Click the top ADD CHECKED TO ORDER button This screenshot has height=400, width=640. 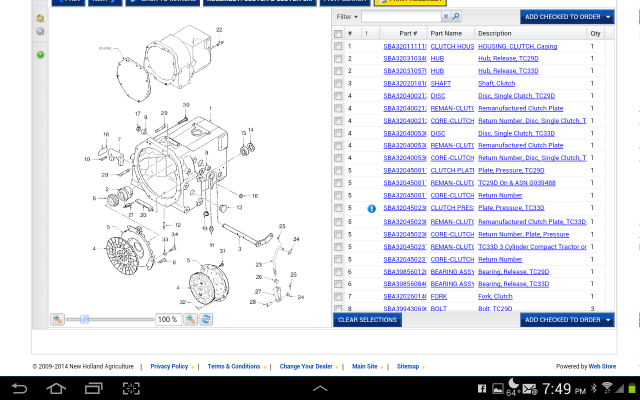click(x=562, y=17)
